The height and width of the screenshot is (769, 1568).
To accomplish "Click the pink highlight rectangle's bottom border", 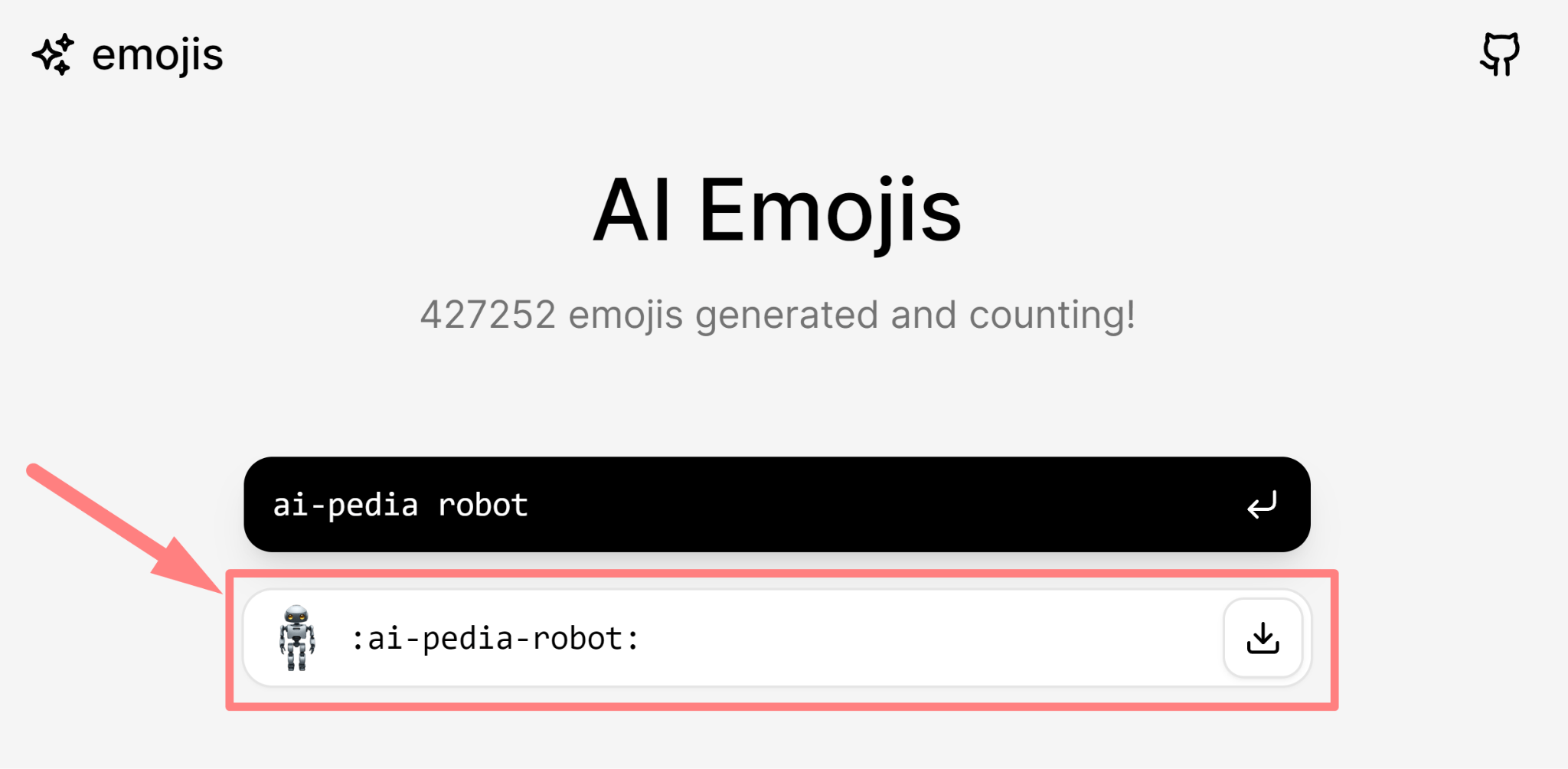I will coord(781,705).
